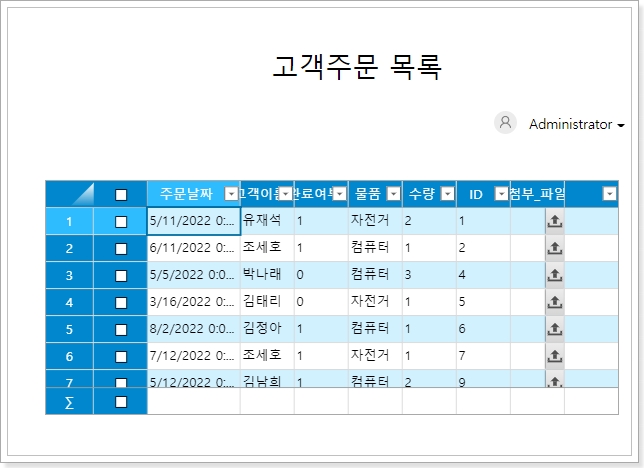The width and height of the screenshot is (644, 468).
Task: Check the checkbox for row 1
Action: (121, 221)
